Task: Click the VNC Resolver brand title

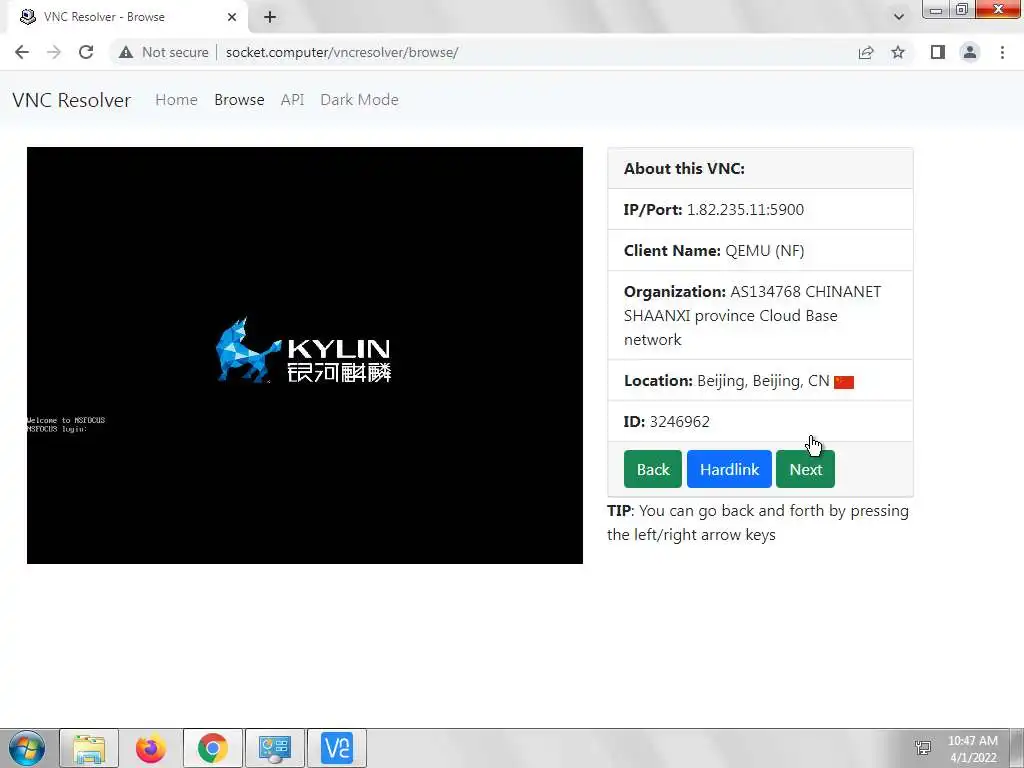Action: (72, 100)
